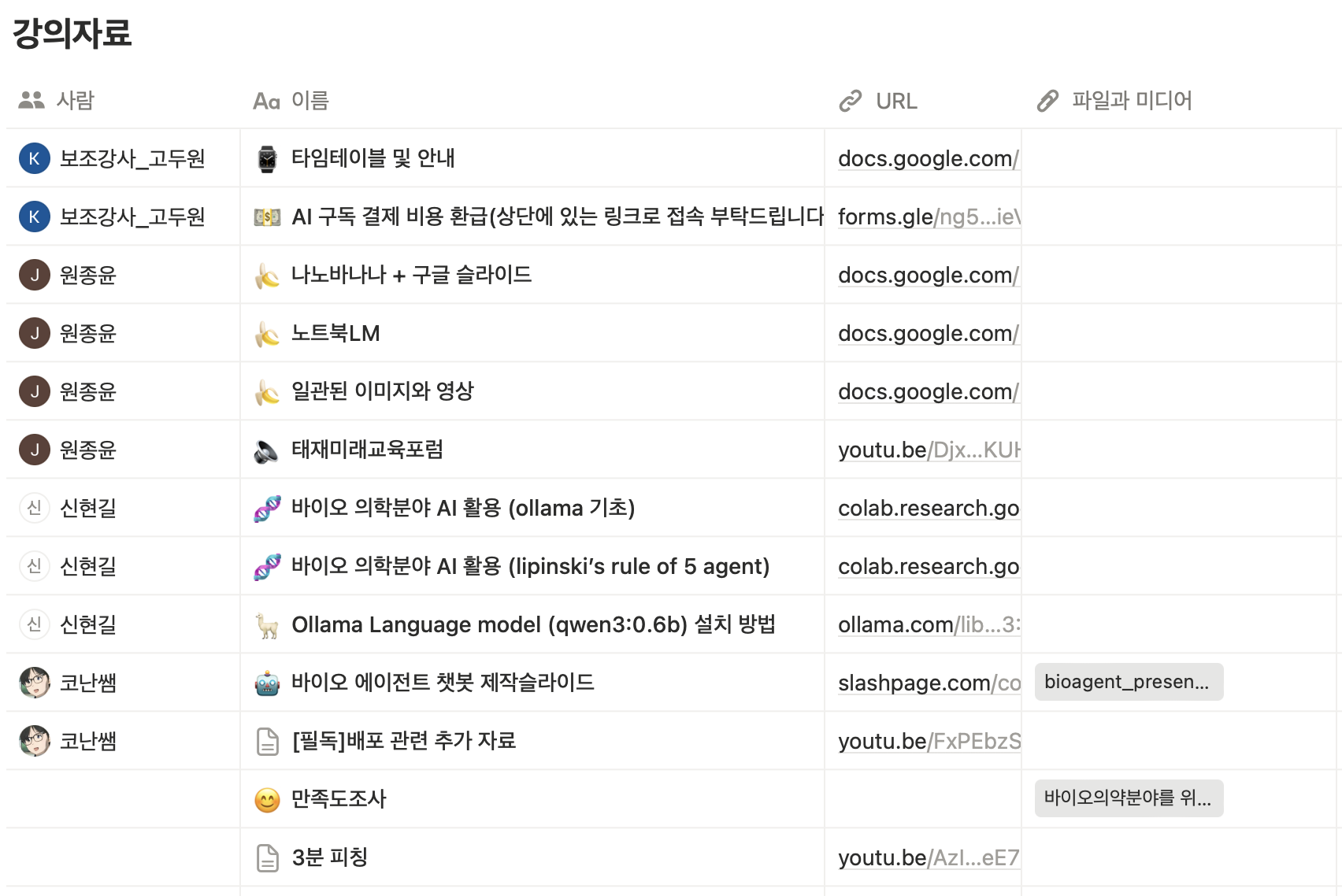Image resolution: width=1342 pixels, height=896 pixels.
Task: Click the loudspeaker icon beside 태재미래교육포럼
Action: 268,450
